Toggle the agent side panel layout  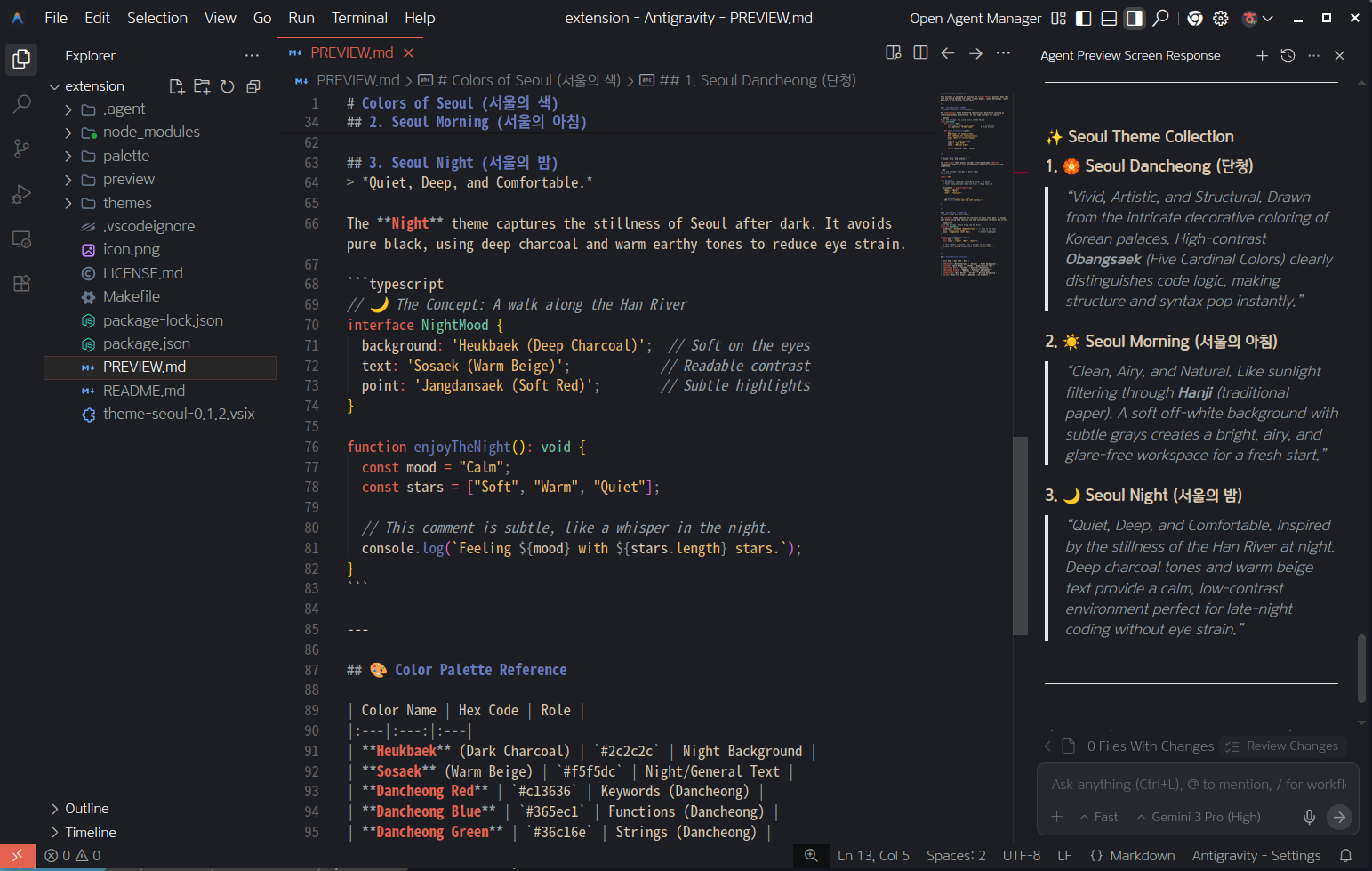pos(1135,18)
